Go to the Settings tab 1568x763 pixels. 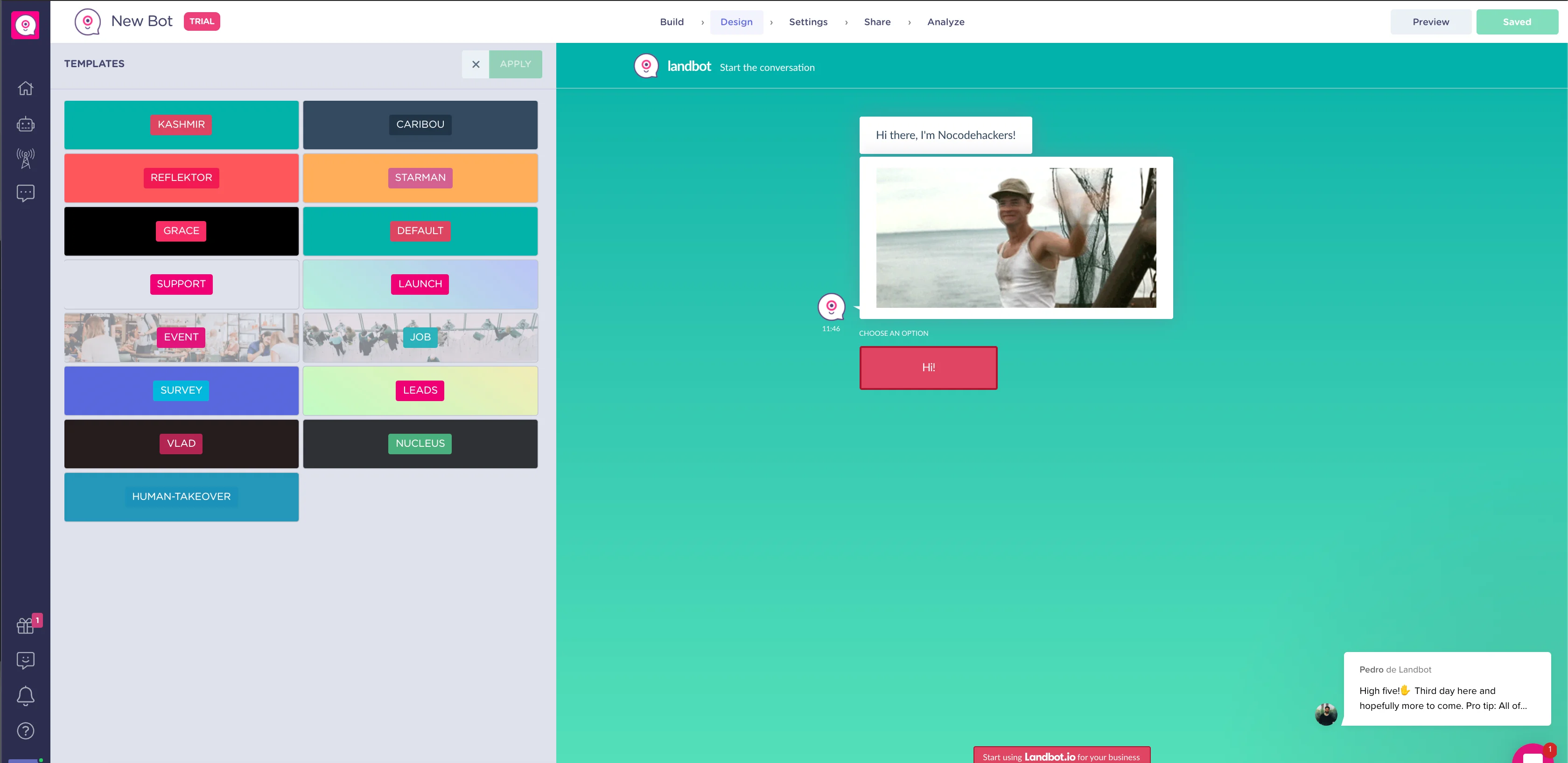click(808, 22)
